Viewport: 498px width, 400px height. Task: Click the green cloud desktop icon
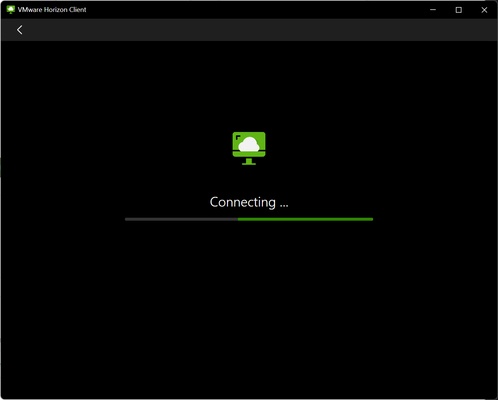pyautogui.click(x=249, y=148)
